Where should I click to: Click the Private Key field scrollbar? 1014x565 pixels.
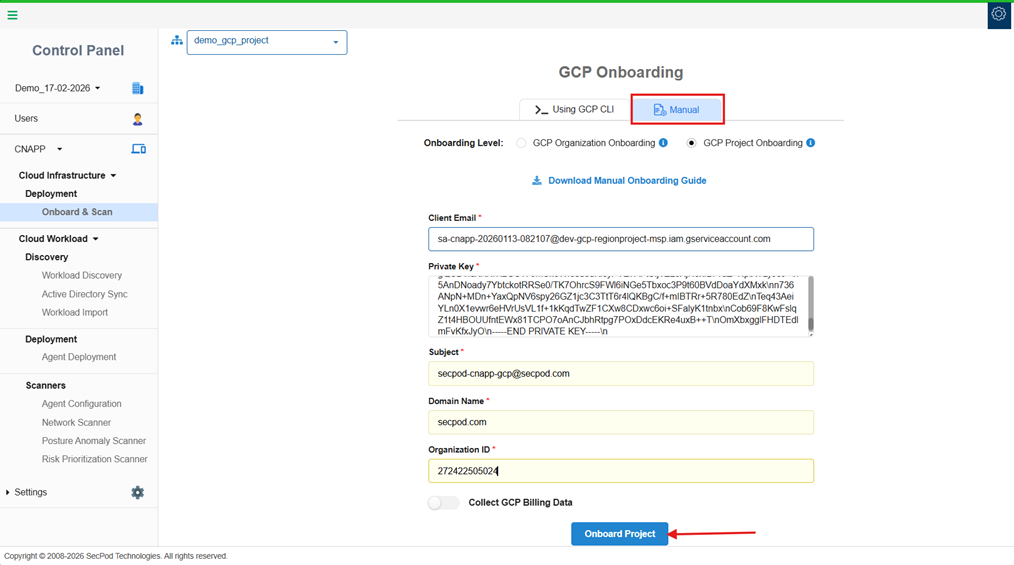click(810, 306)
